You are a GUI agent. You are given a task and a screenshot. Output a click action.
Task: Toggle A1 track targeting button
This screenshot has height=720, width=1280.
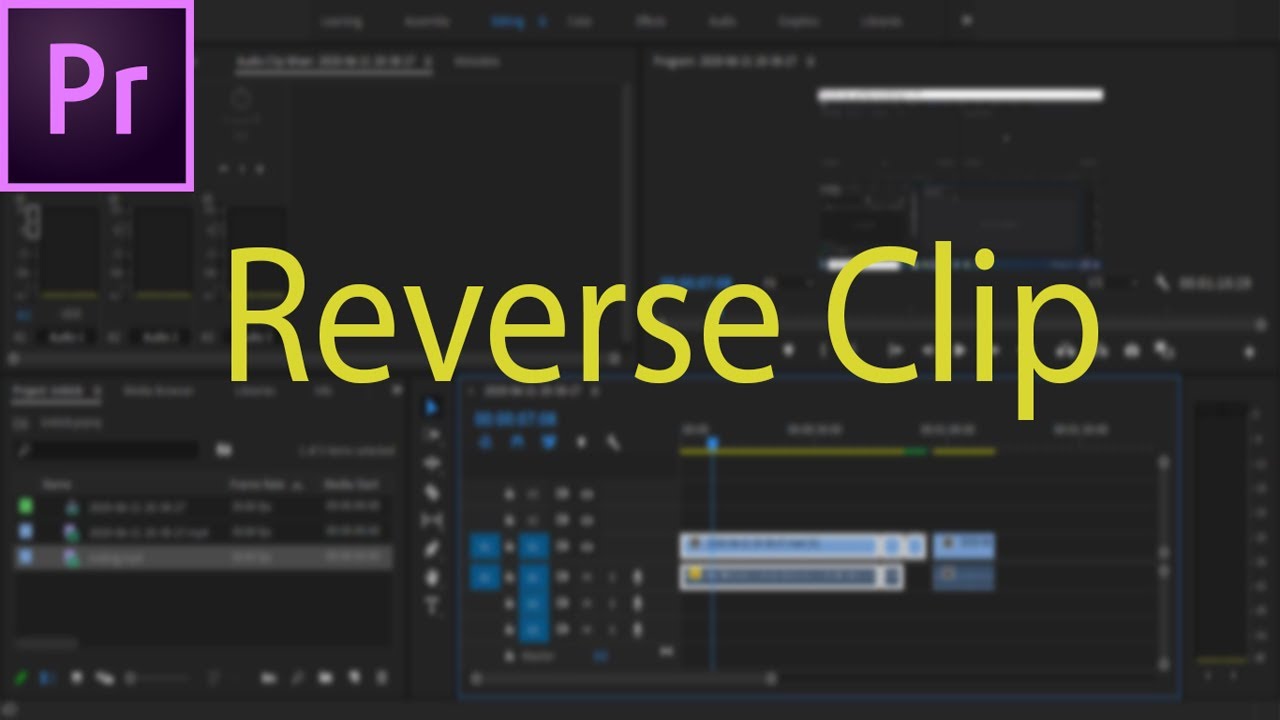(534, 577)
